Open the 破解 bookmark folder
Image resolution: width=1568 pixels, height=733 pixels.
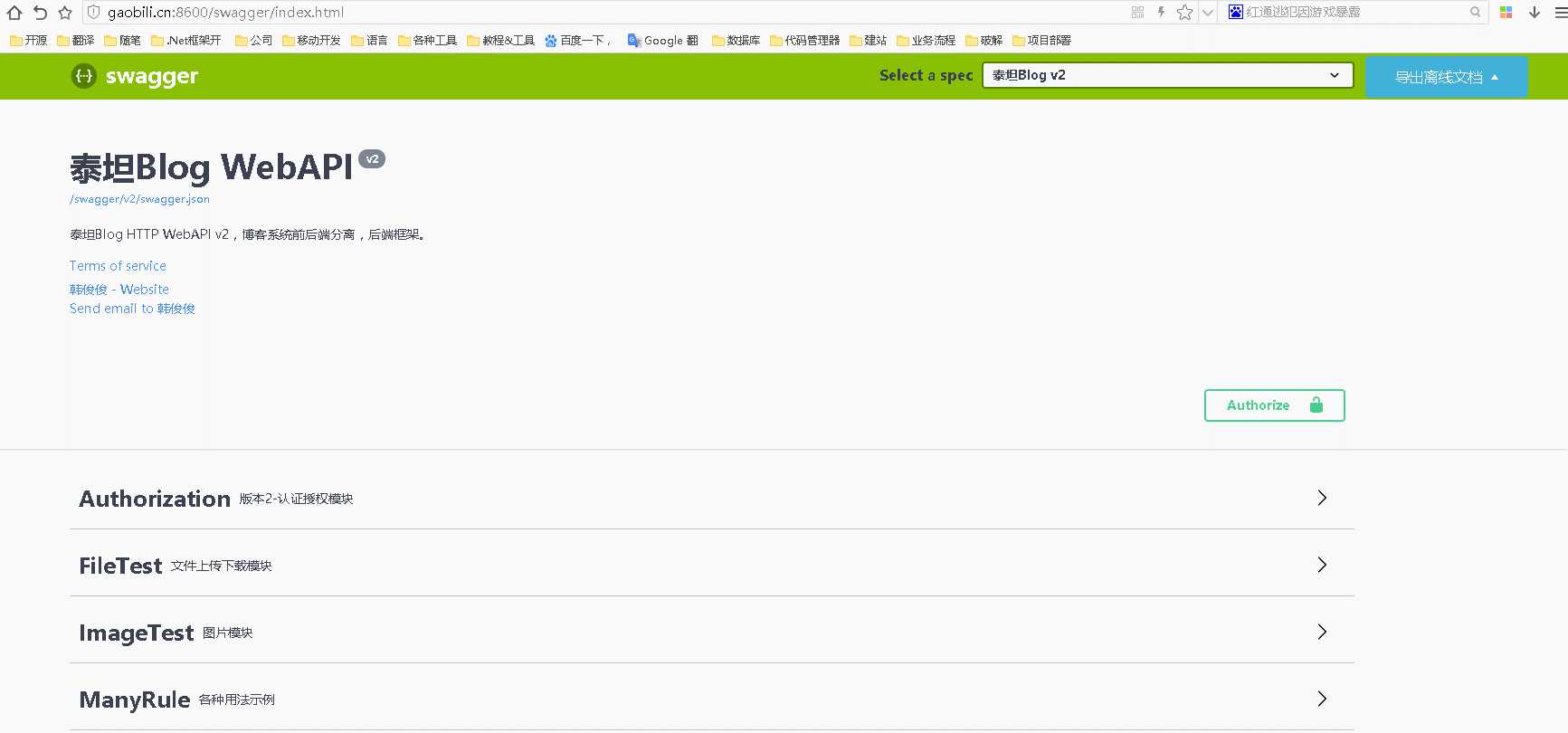point(984,40)
